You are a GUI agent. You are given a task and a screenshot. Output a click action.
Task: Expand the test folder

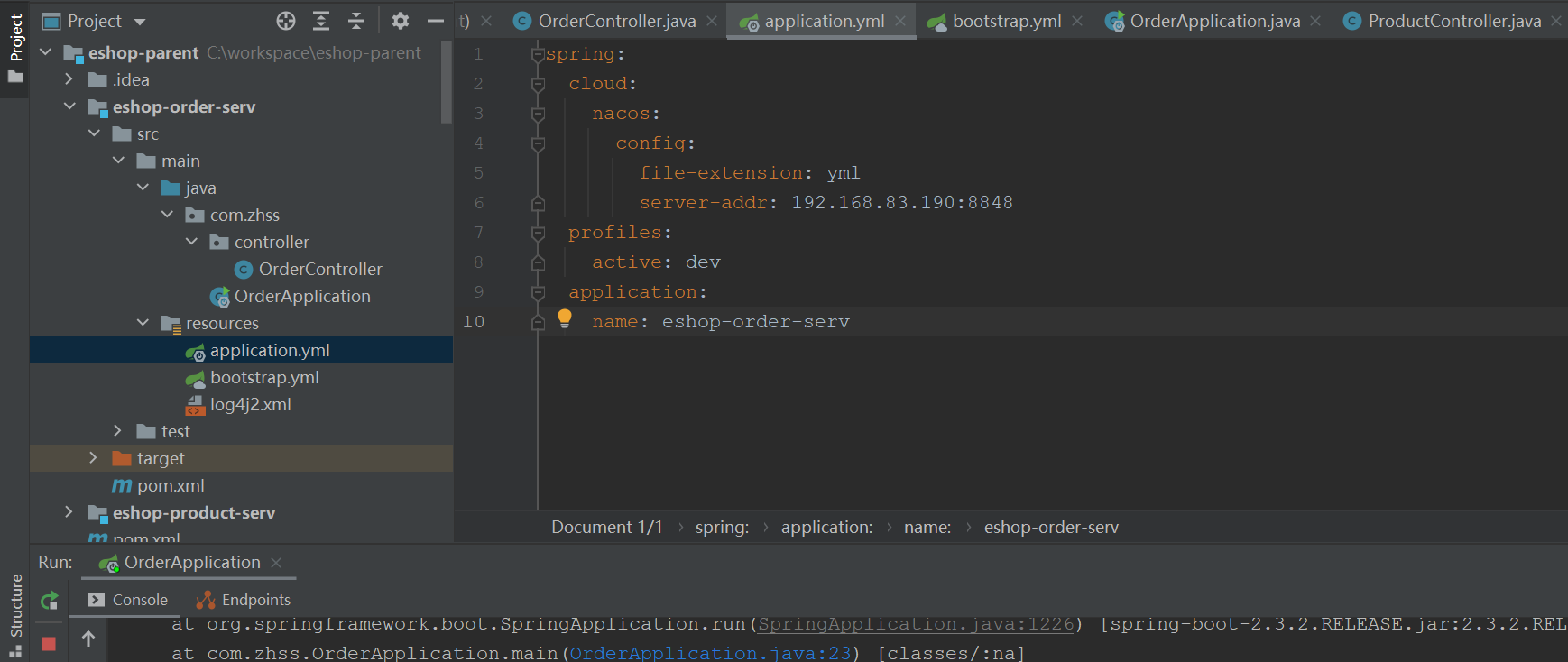click(118, 431)
